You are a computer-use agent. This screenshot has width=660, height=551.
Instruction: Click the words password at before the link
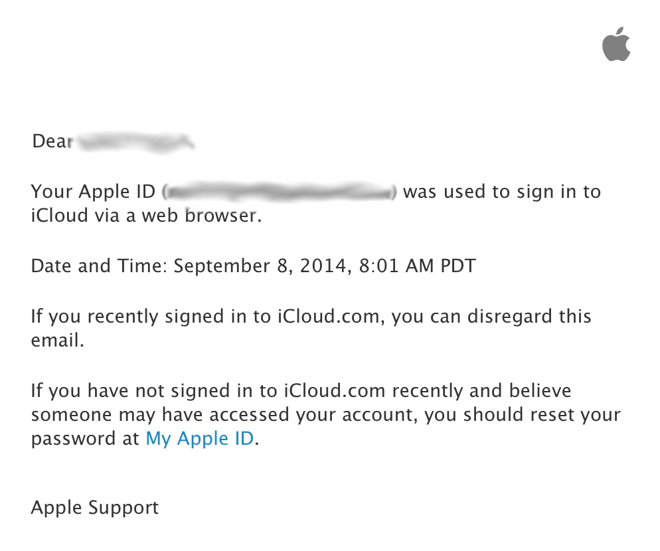[85, 439]
